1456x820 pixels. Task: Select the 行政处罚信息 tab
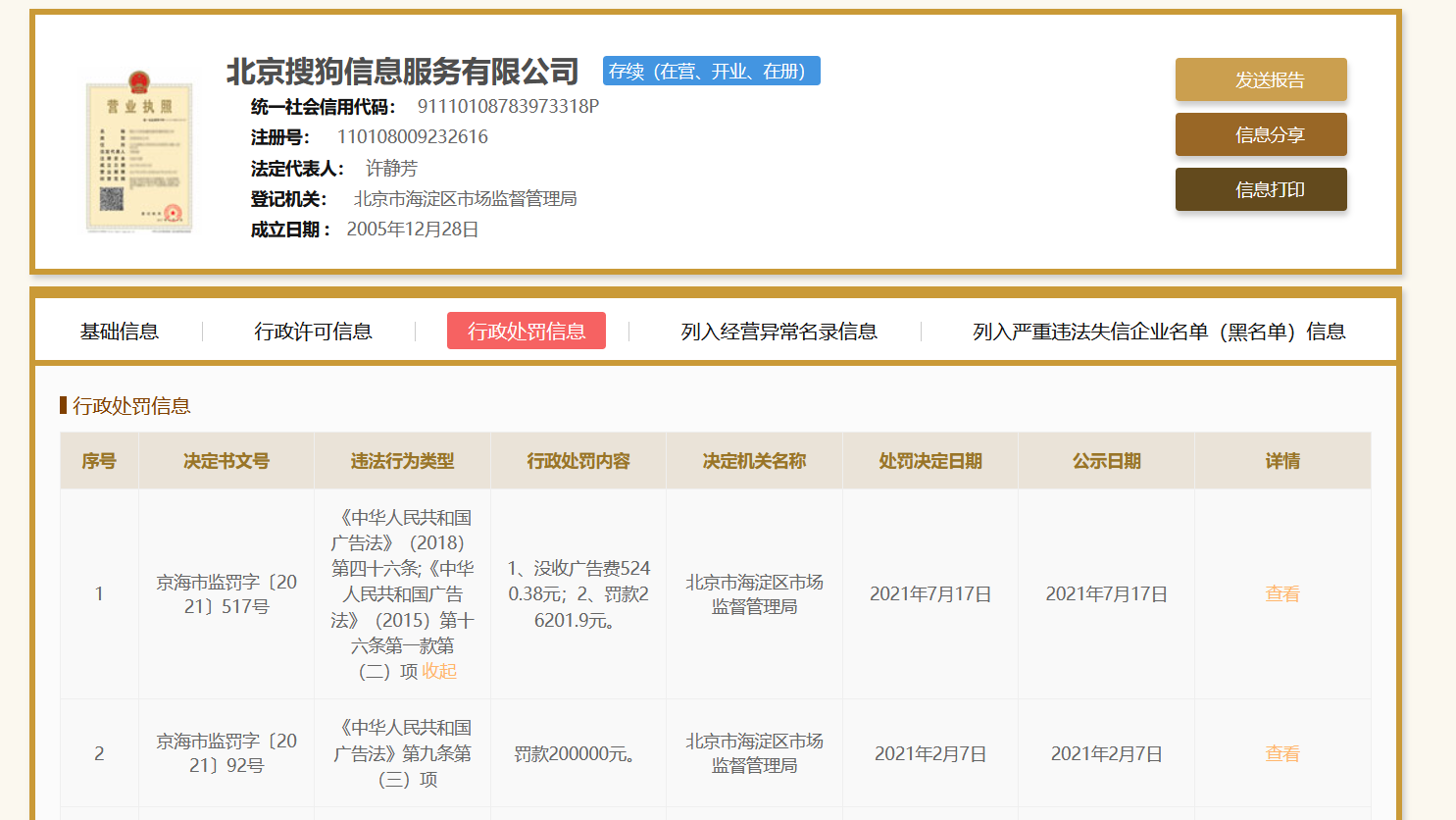[527, 331]
